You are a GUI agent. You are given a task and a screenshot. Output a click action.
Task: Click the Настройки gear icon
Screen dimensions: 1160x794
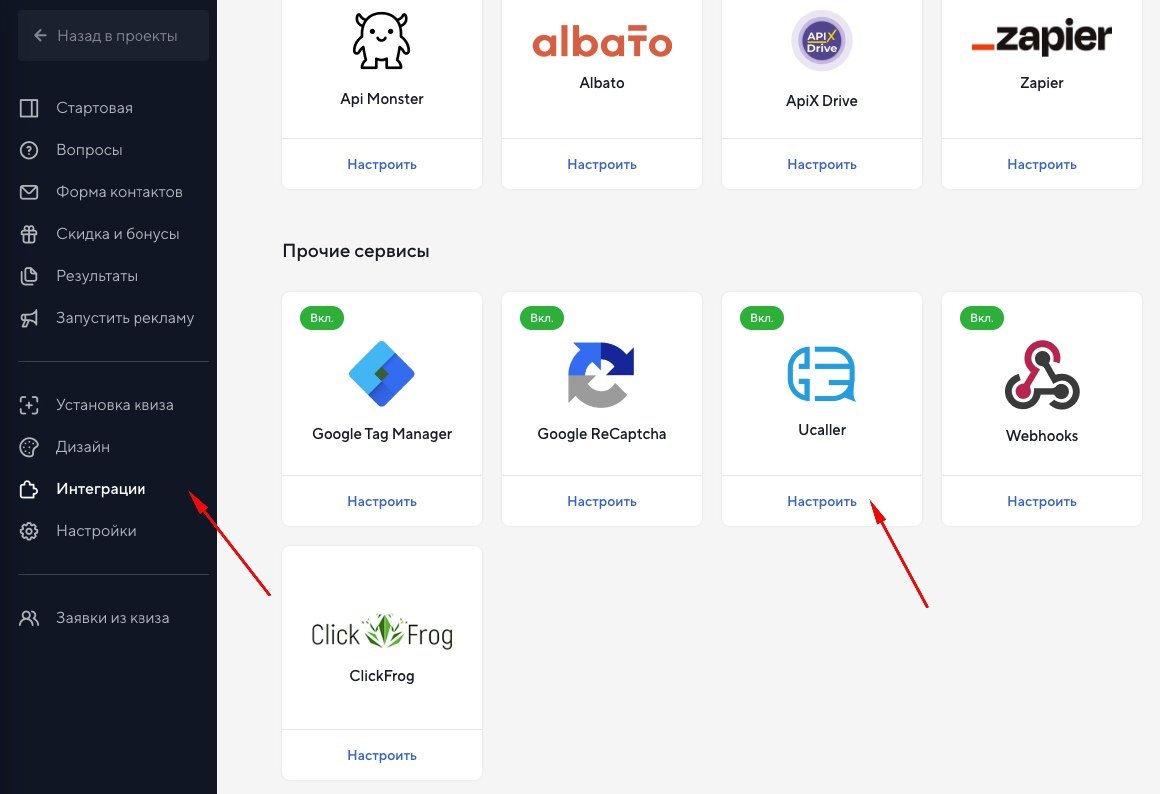click(x=29, y=531)
